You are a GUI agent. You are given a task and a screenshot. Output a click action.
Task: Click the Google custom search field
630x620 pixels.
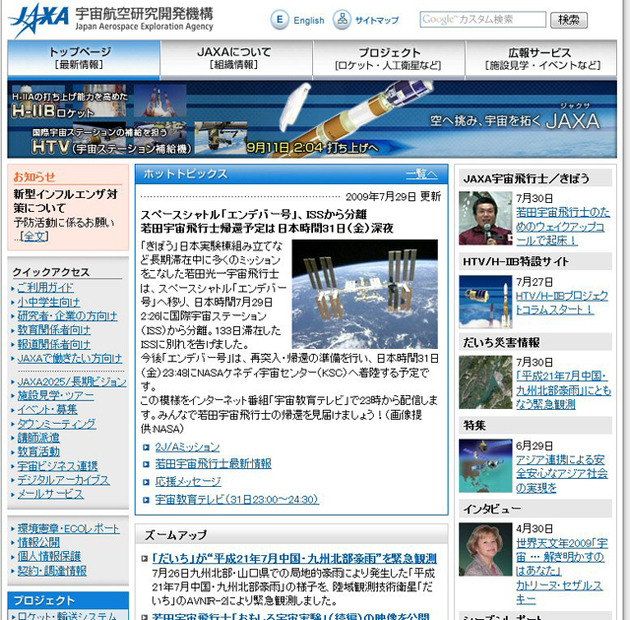(x=483, y=19)
